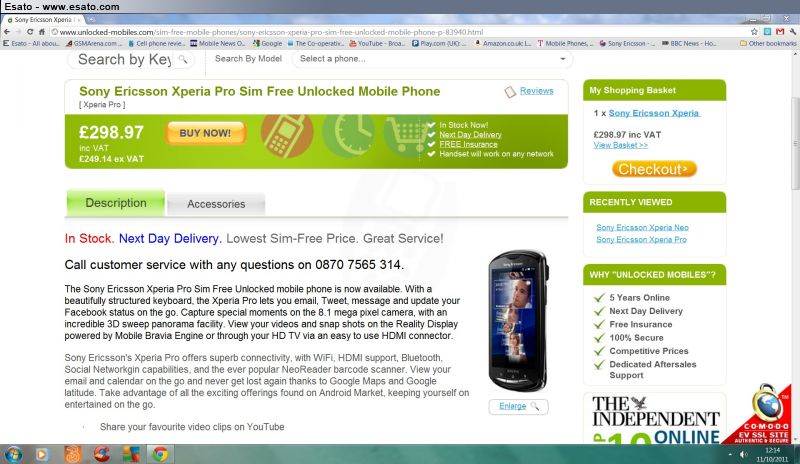Click the orange Checkout button
Image resolution: width=800 pixels, height=464 pixels.
pos(654,169)
